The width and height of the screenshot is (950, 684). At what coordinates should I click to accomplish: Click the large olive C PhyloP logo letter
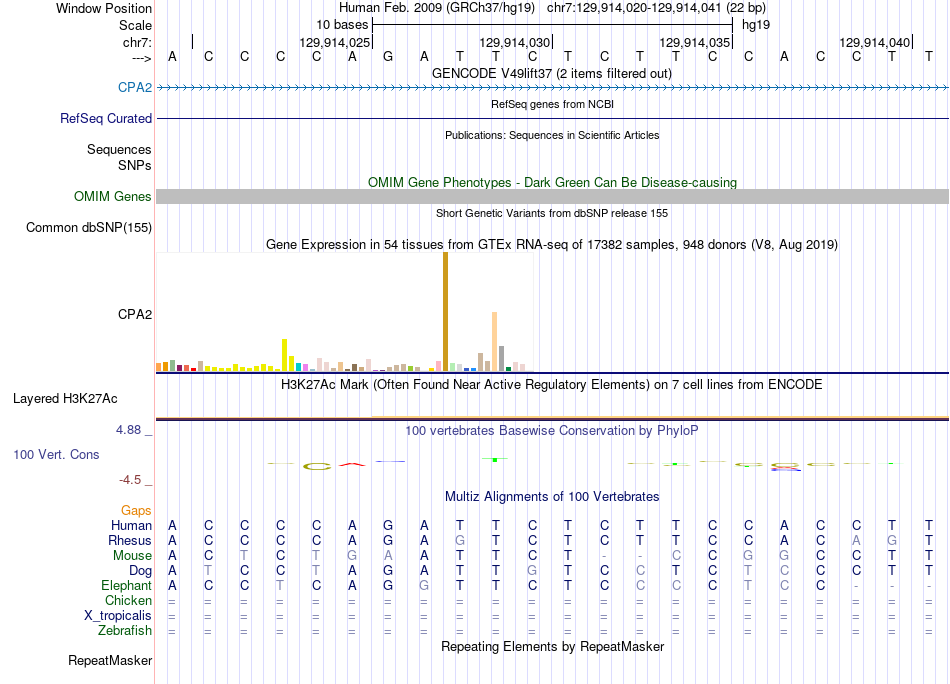(x=317, y=466)
